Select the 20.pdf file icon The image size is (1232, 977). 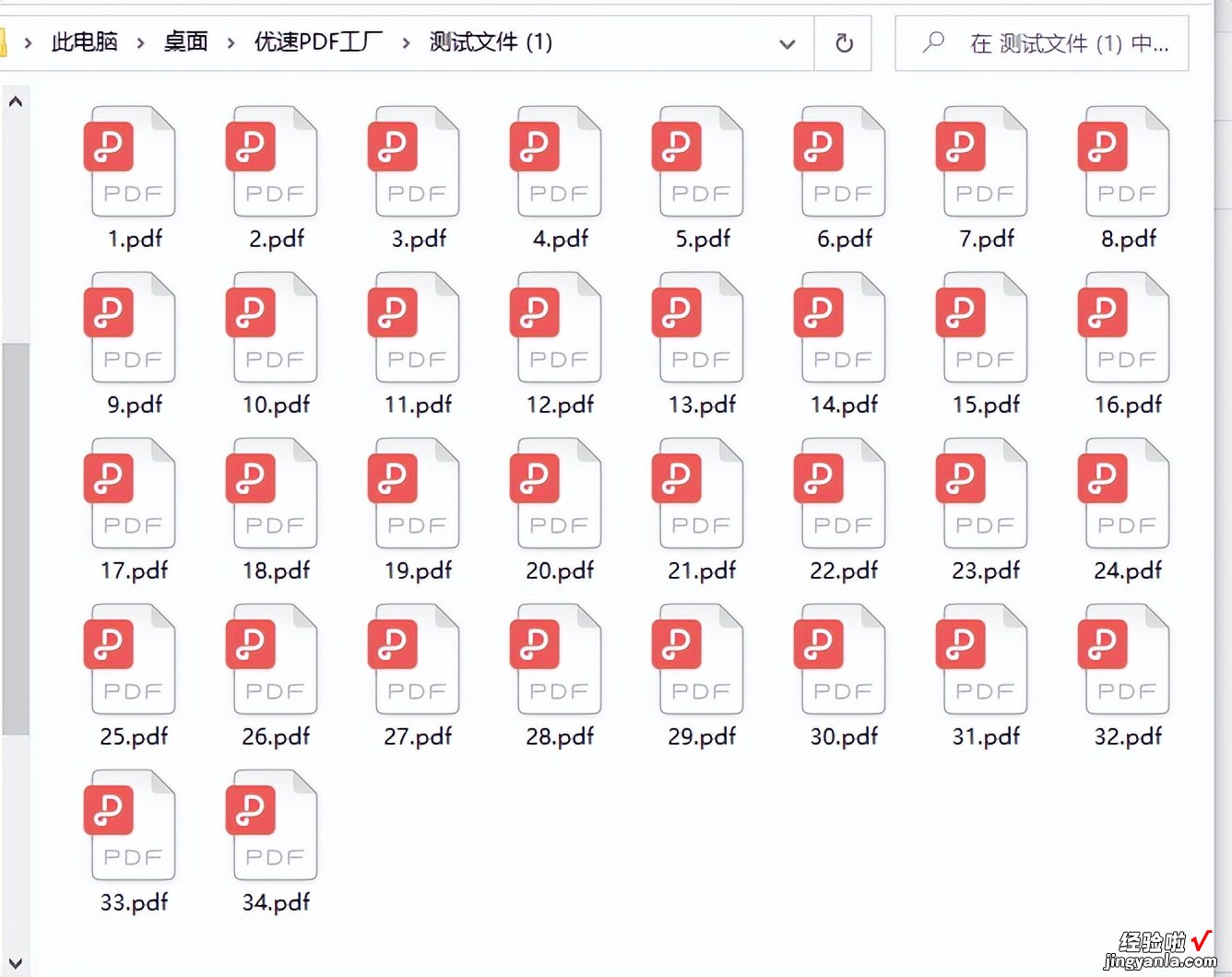point(556,493)
